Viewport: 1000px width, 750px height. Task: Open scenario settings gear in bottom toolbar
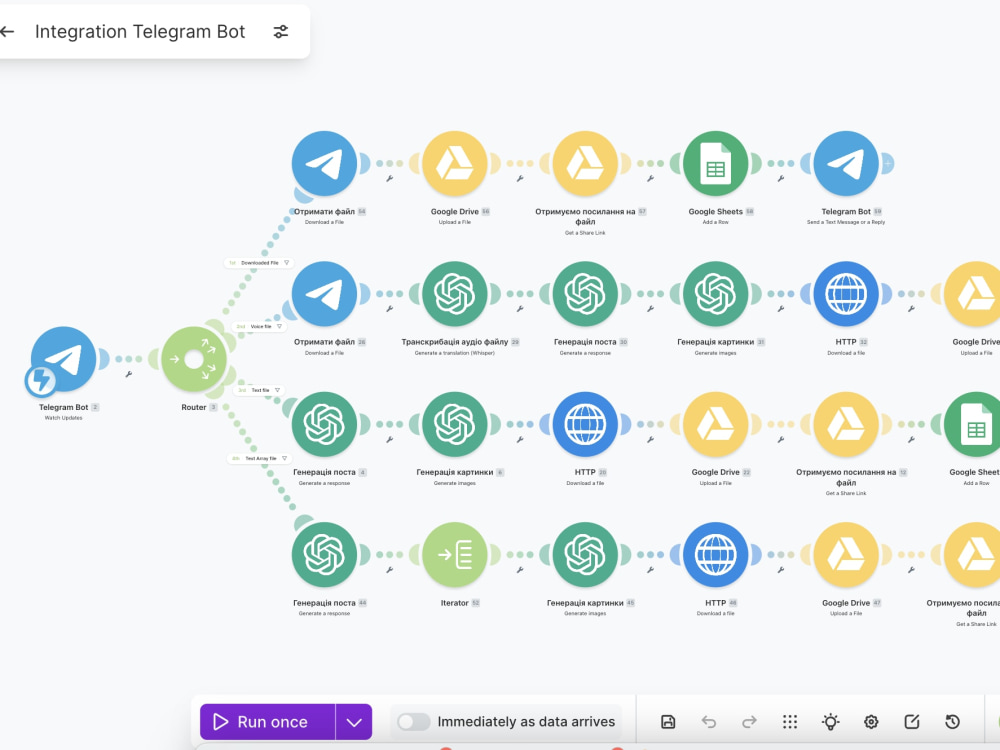click(871, 722)
